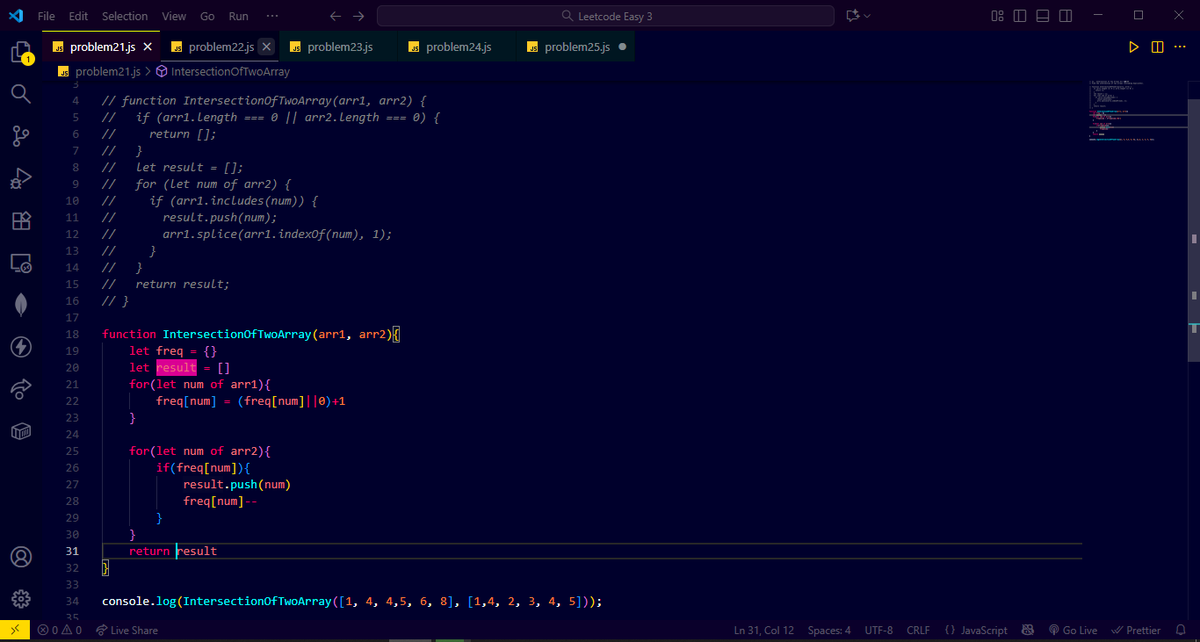This screenshot has height=642, width=1200.
Task: Open the Selection menu
Action: [125, 16]
